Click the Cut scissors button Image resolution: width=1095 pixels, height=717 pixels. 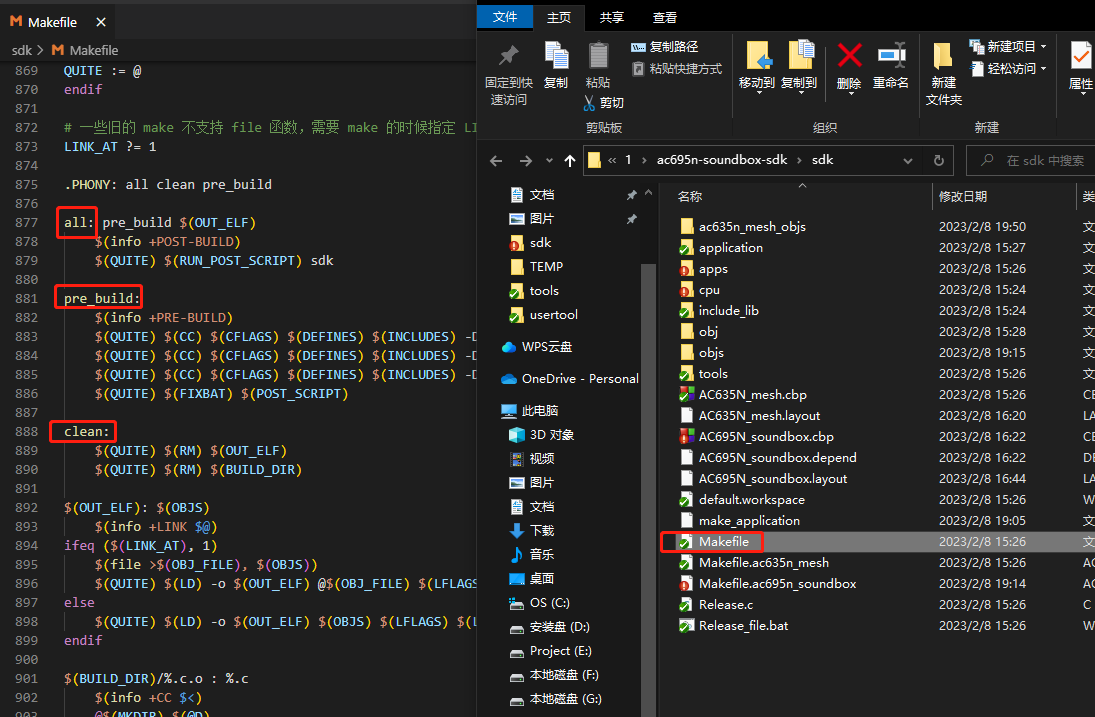tap(603, 103)
